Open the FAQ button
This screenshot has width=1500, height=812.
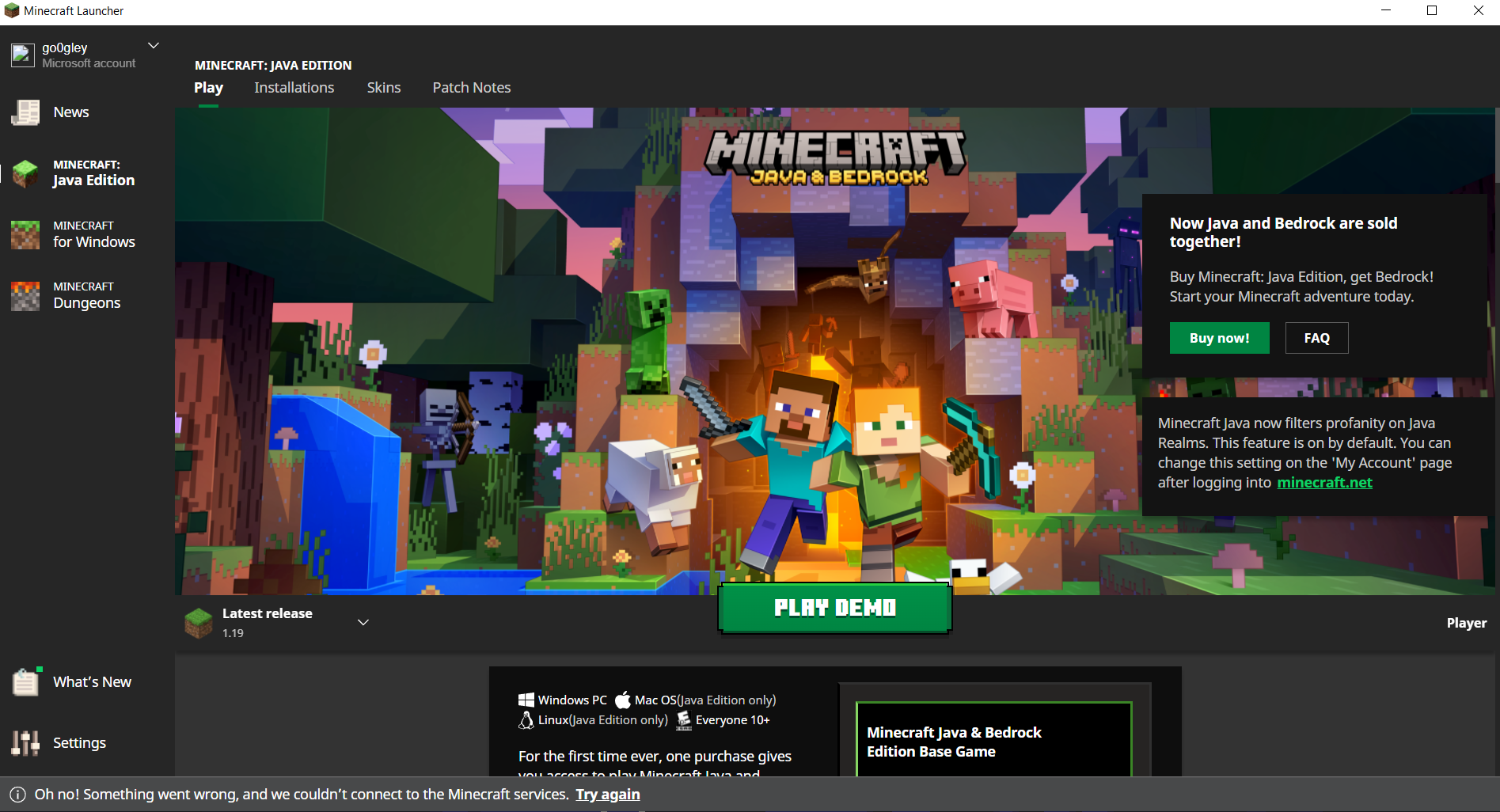[1316, 338]
